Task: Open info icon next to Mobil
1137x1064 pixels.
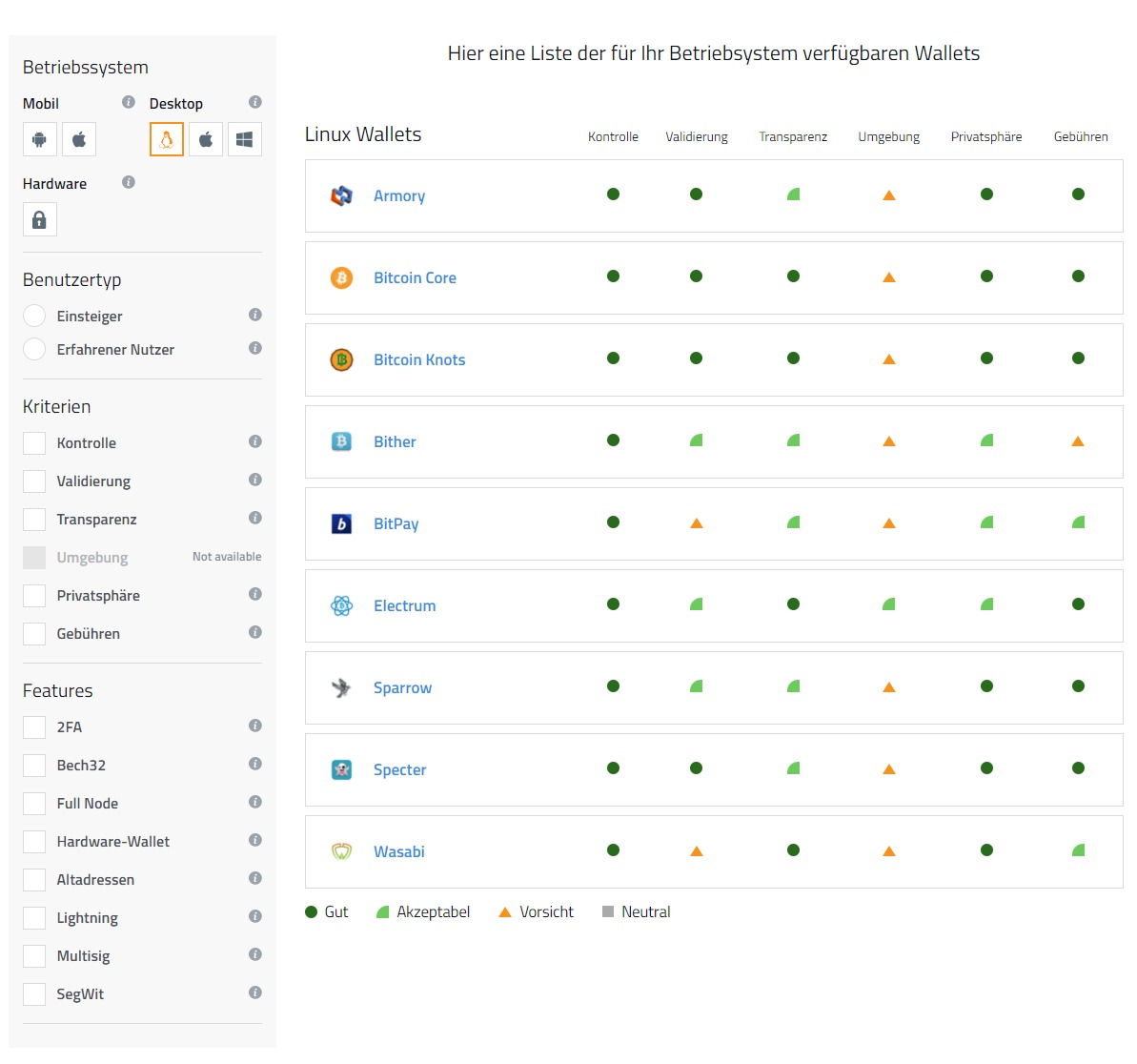Action: (129, 102)
